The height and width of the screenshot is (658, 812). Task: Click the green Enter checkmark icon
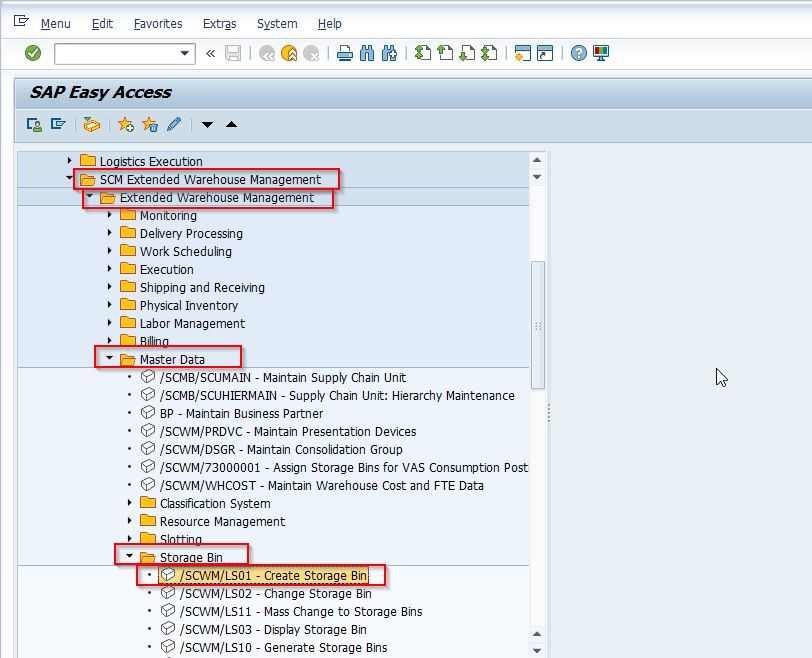tap(33, 53)
